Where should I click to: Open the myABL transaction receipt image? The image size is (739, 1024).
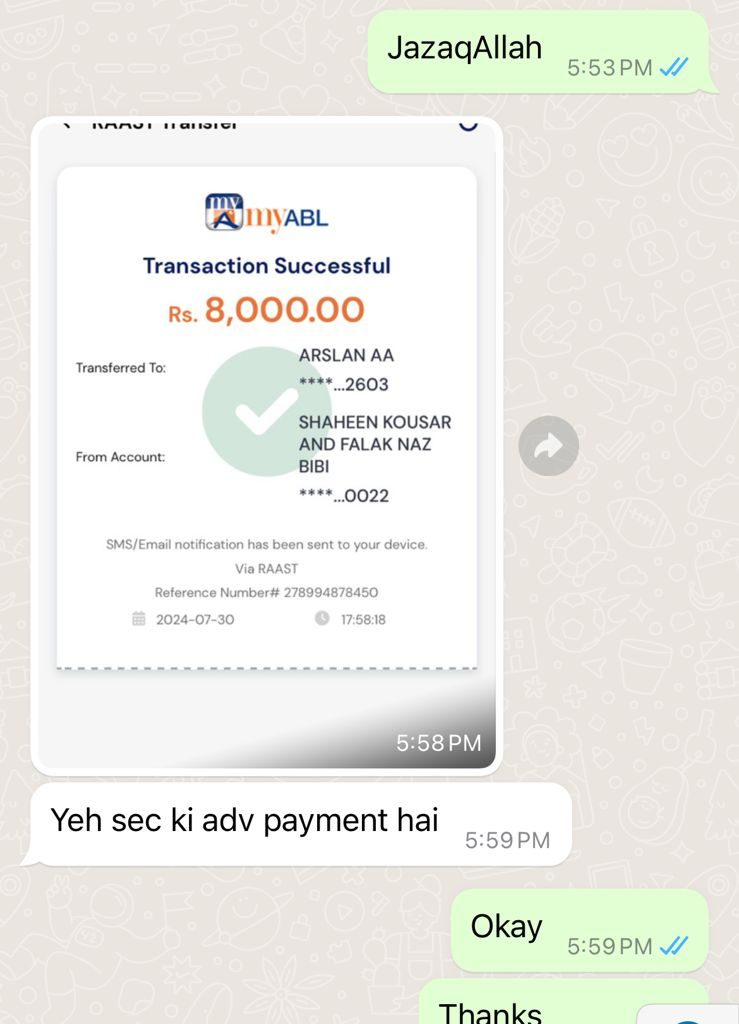pos(266,444)
